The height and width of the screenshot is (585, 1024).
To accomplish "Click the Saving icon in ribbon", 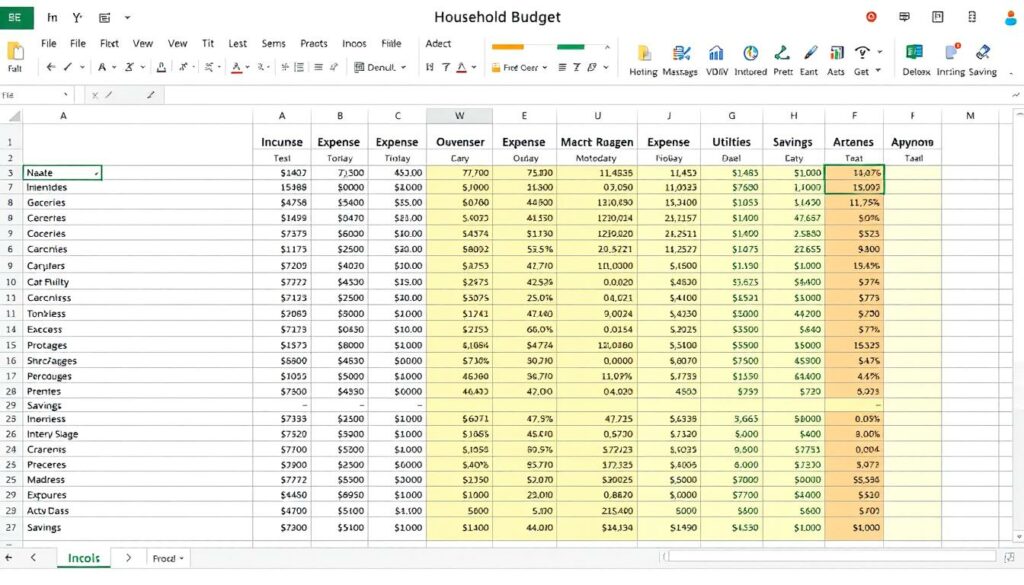I will point(982,54).
